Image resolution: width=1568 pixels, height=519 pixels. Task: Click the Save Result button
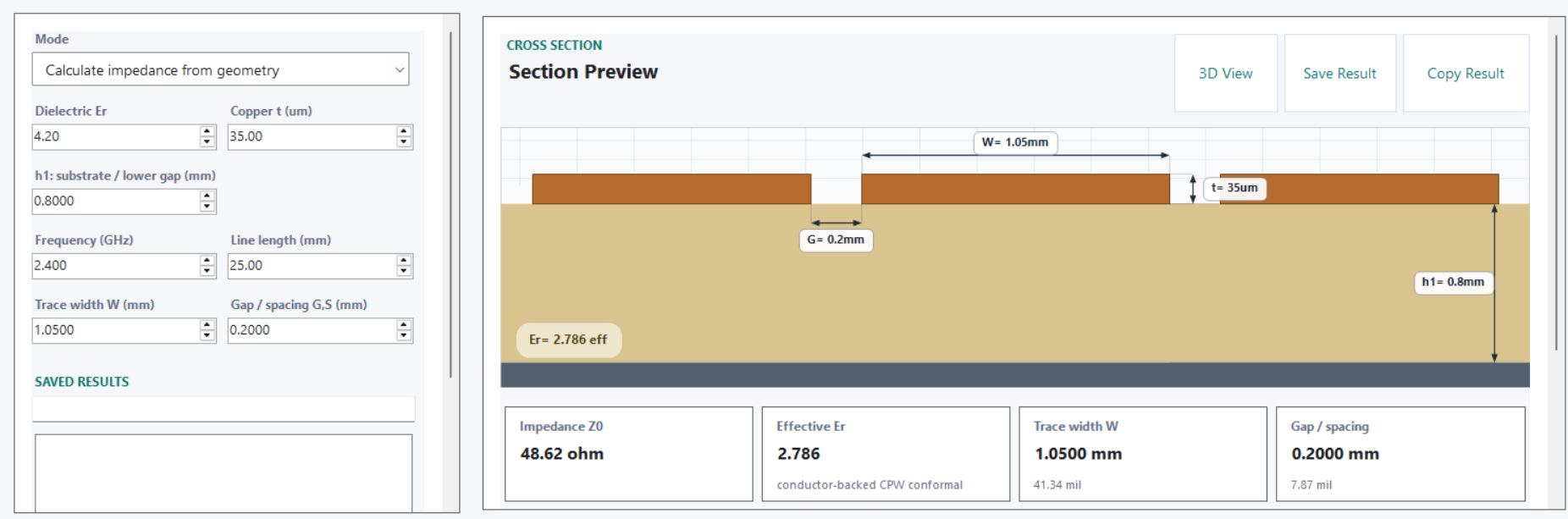1340,73
